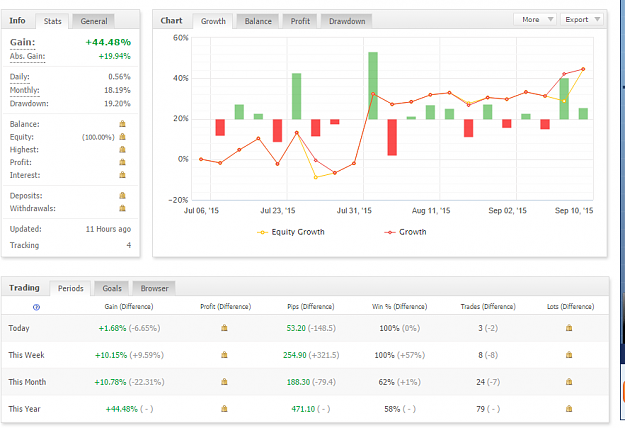Click the +1.68% gain in Today row
625x428 pixels.
coord(112,328)
